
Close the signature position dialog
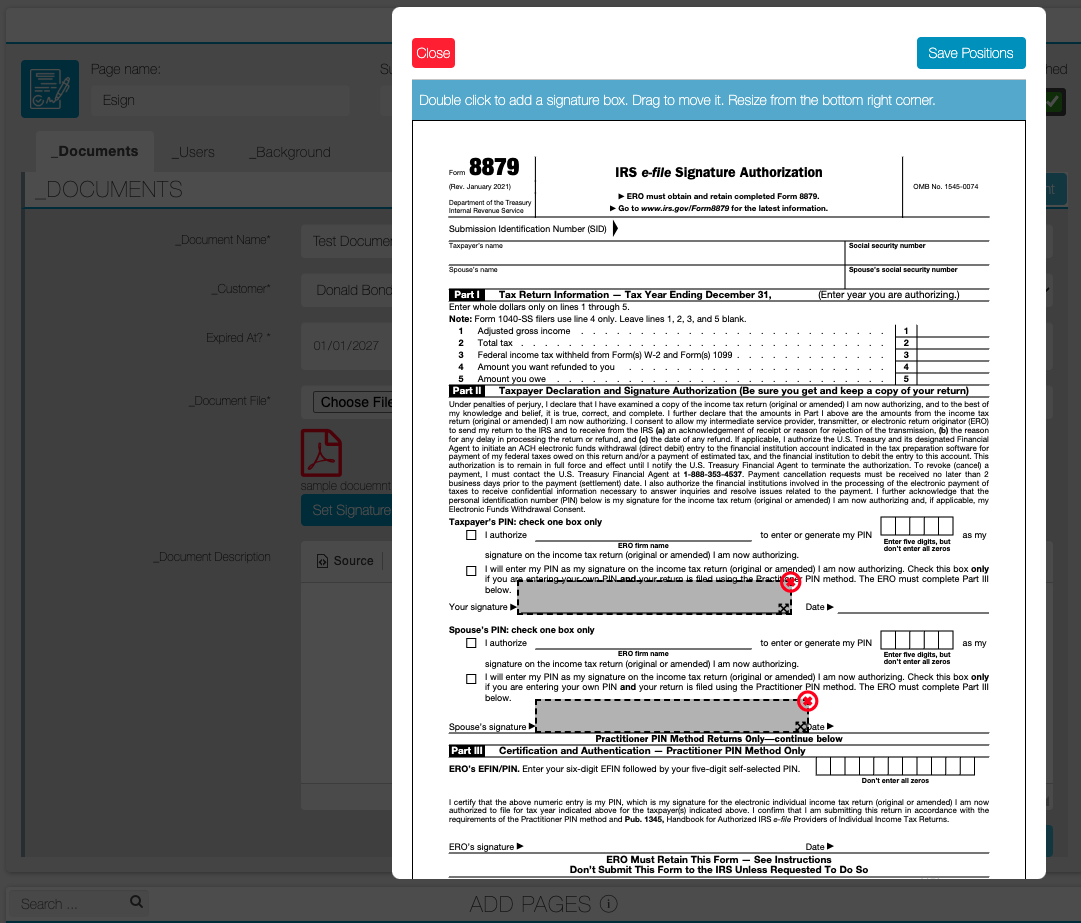pos(433,53)
